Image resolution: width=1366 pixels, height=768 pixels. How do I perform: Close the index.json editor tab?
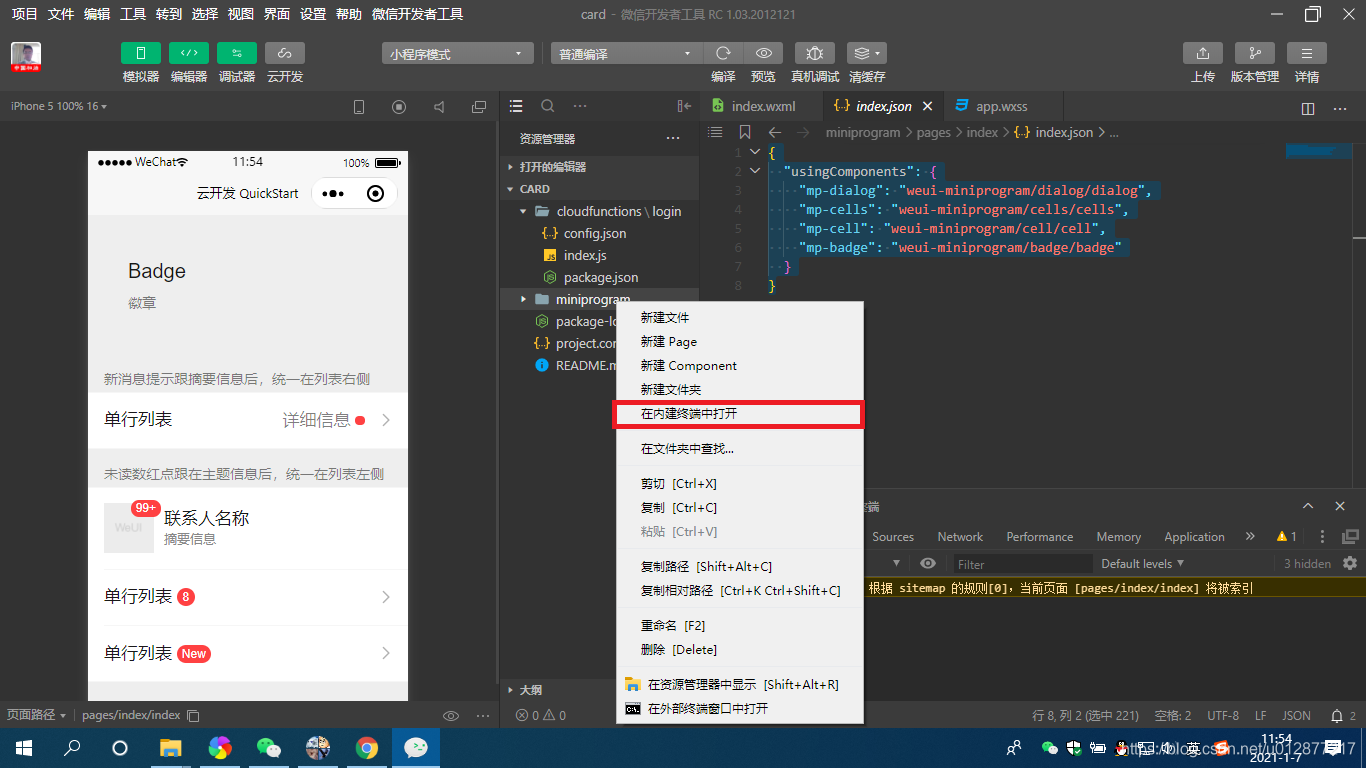[927, 106]
